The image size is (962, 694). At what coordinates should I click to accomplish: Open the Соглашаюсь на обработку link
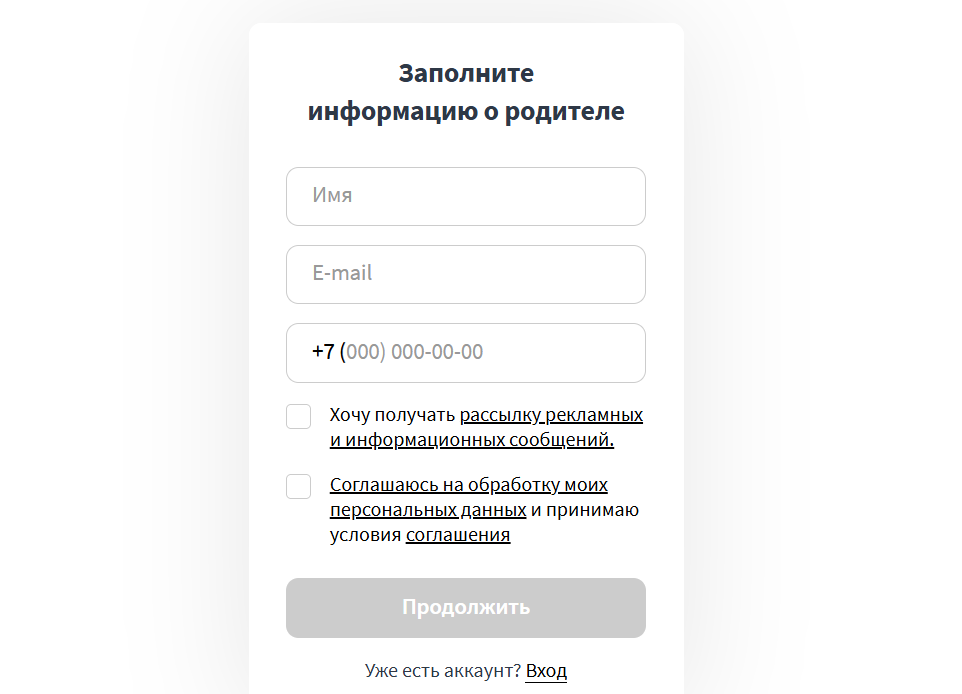point(469,484)
